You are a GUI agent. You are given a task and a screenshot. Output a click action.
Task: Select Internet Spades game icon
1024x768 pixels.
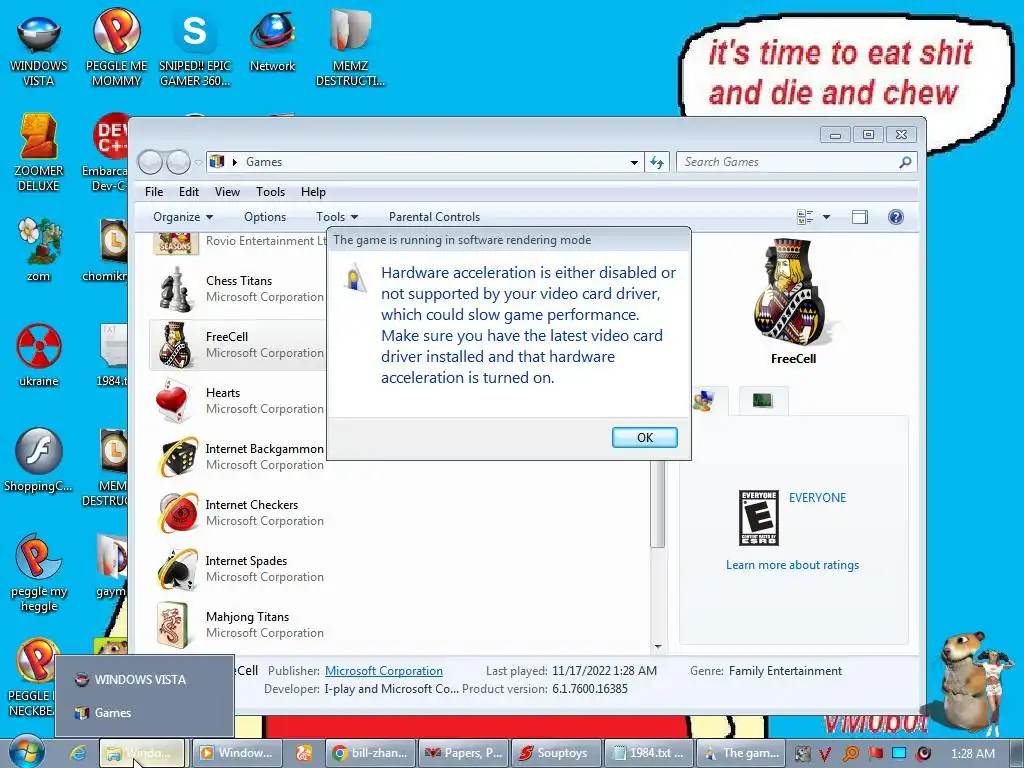point(177,569)
